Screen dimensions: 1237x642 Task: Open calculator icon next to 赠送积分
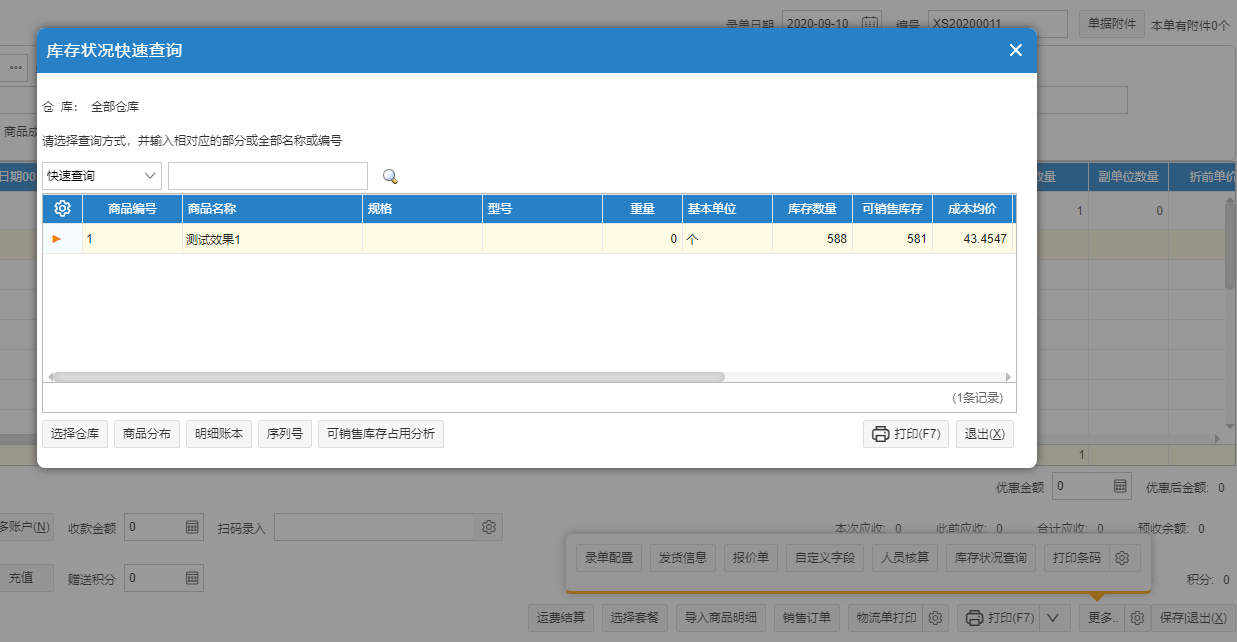pyautogui.click(x=192, y=578)
